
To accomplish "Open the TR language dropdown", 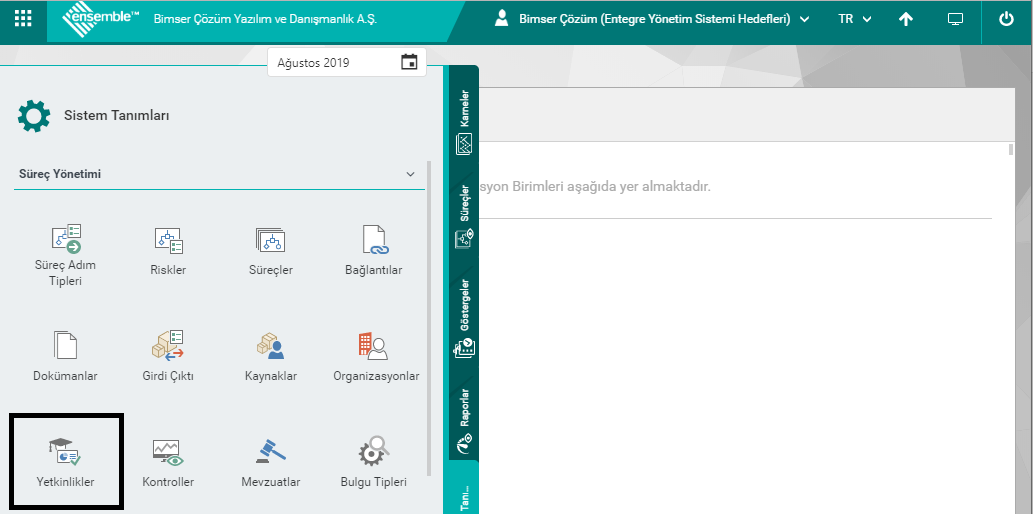I will (854, 19).
